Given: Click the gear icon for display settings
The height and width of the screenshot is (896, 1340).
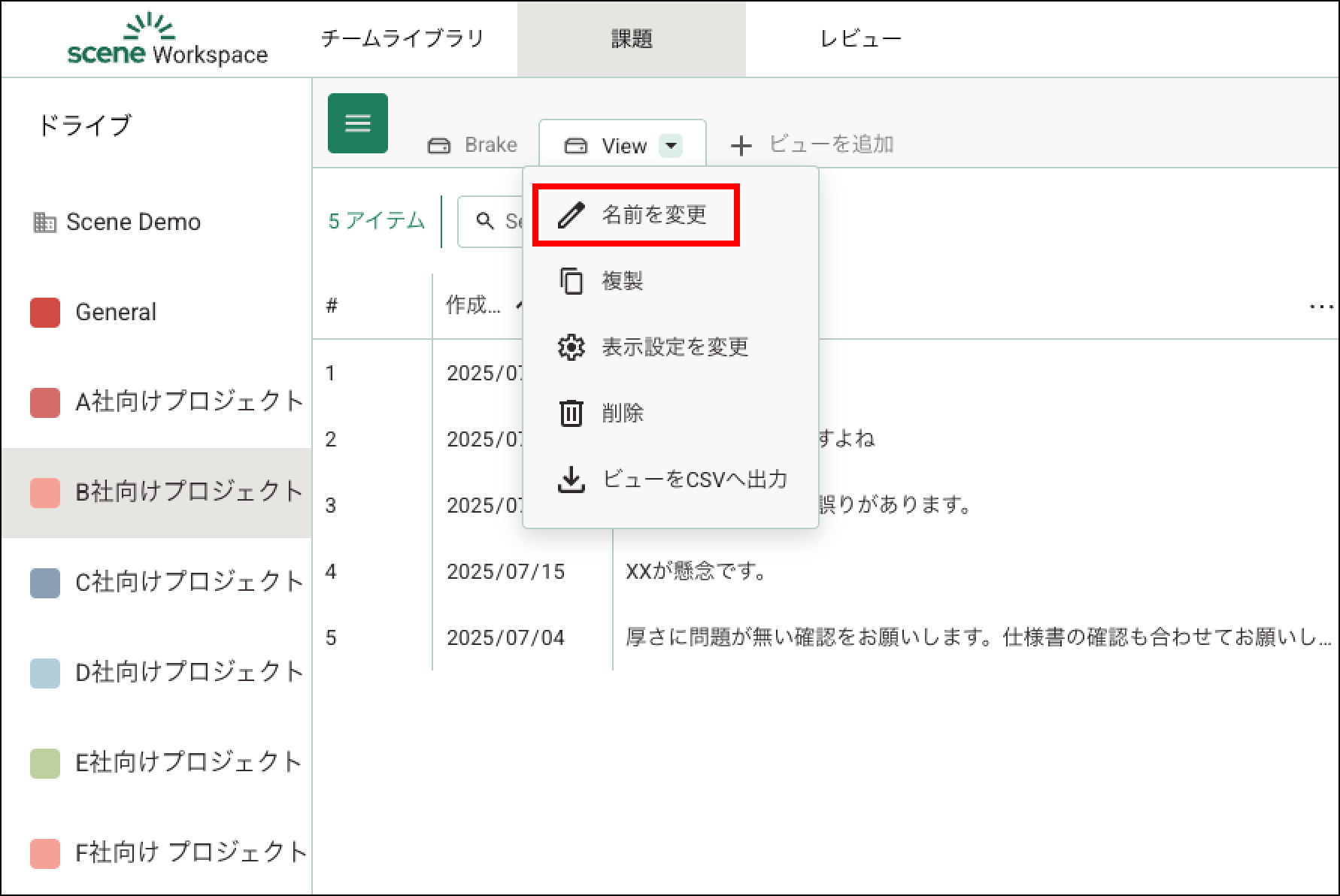Looking at the screenshot, I should 571,347.
